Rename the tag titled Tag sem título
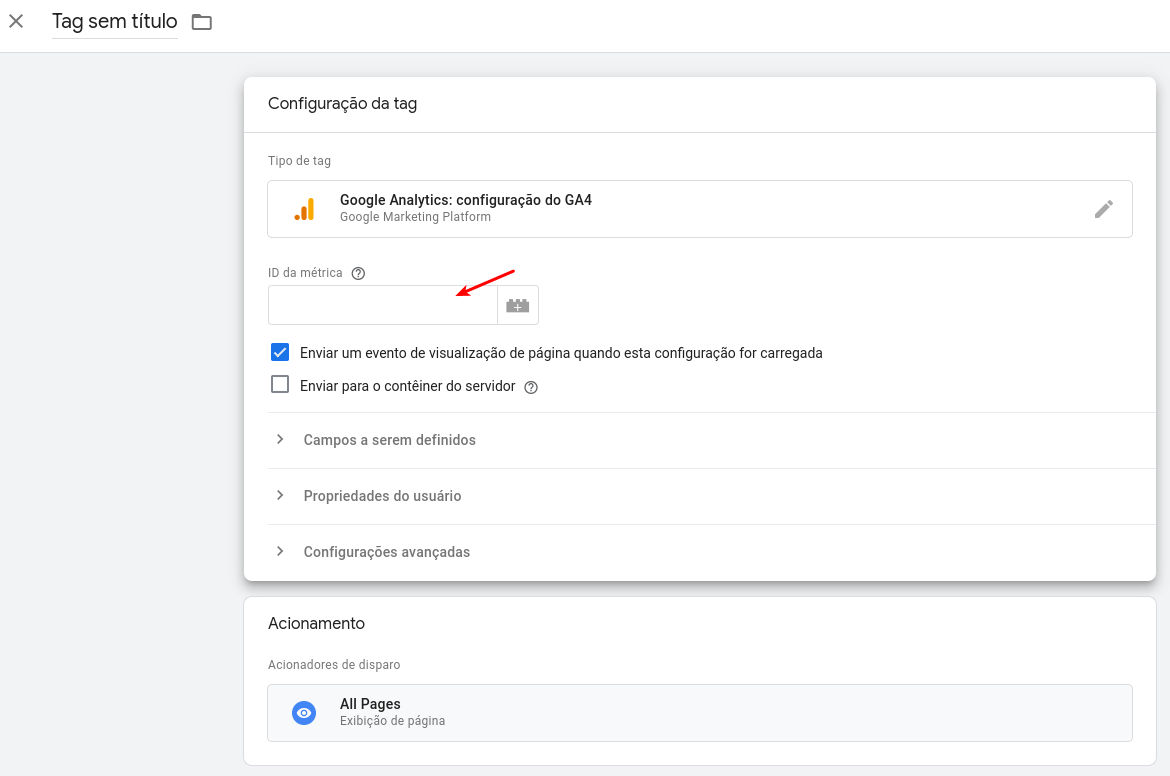Image resolution: width=1170 pixels, height=776 pixels. tap(115, 22)
